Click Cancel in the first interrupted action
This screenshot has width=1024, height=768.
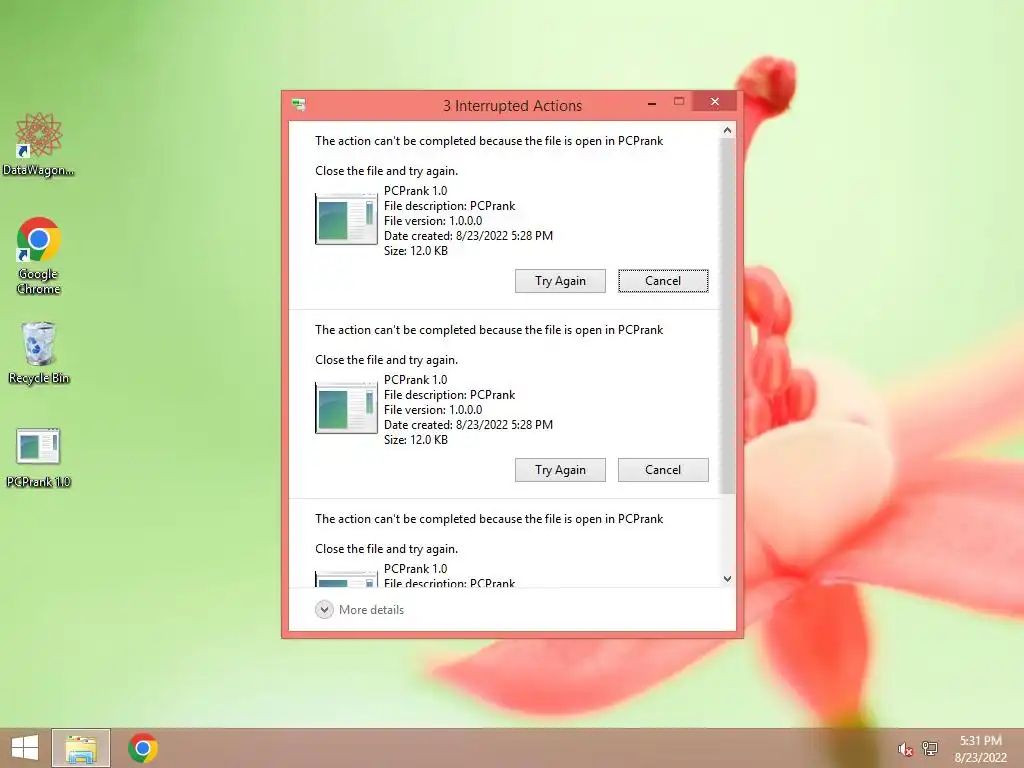(663, 281)
